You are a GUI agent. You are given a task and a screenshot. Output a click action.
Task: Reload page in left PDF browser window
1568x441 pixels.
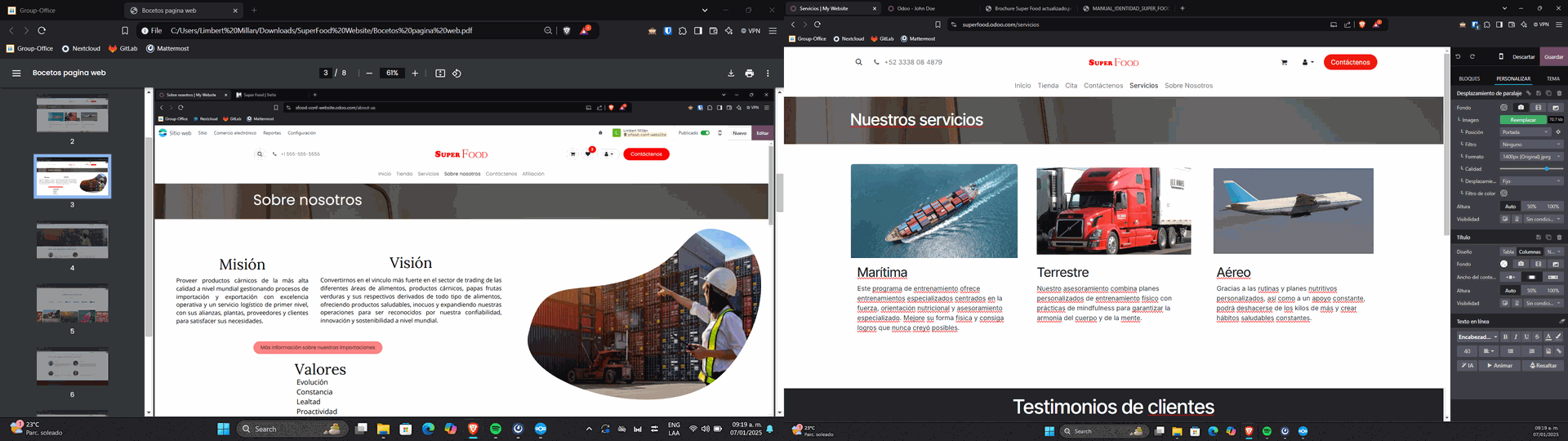42,30
